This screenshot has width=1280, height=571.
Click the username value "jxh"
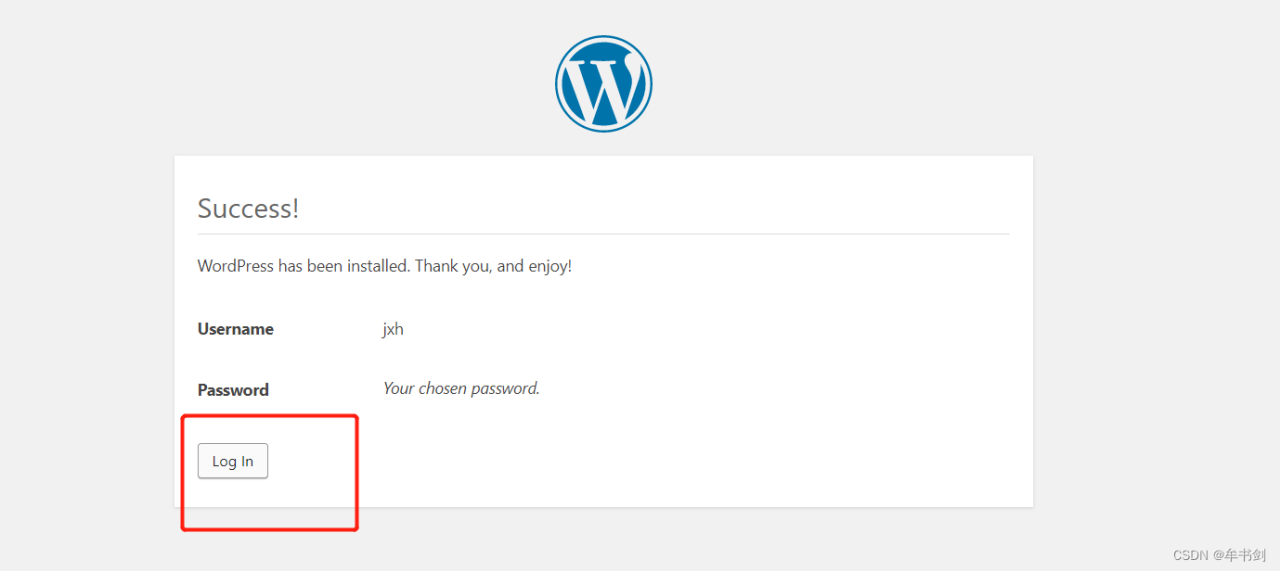pos(393,329)
